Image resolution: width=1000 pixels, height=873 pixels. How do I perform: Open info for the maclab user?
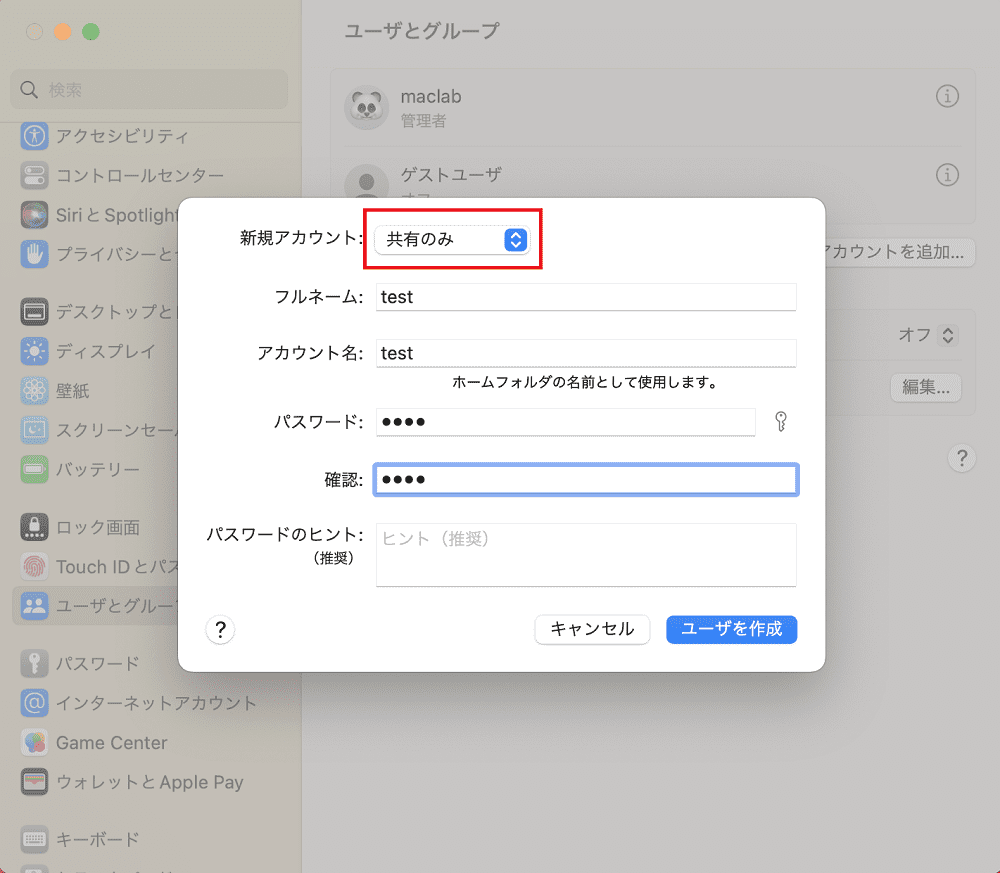point(947,96)
